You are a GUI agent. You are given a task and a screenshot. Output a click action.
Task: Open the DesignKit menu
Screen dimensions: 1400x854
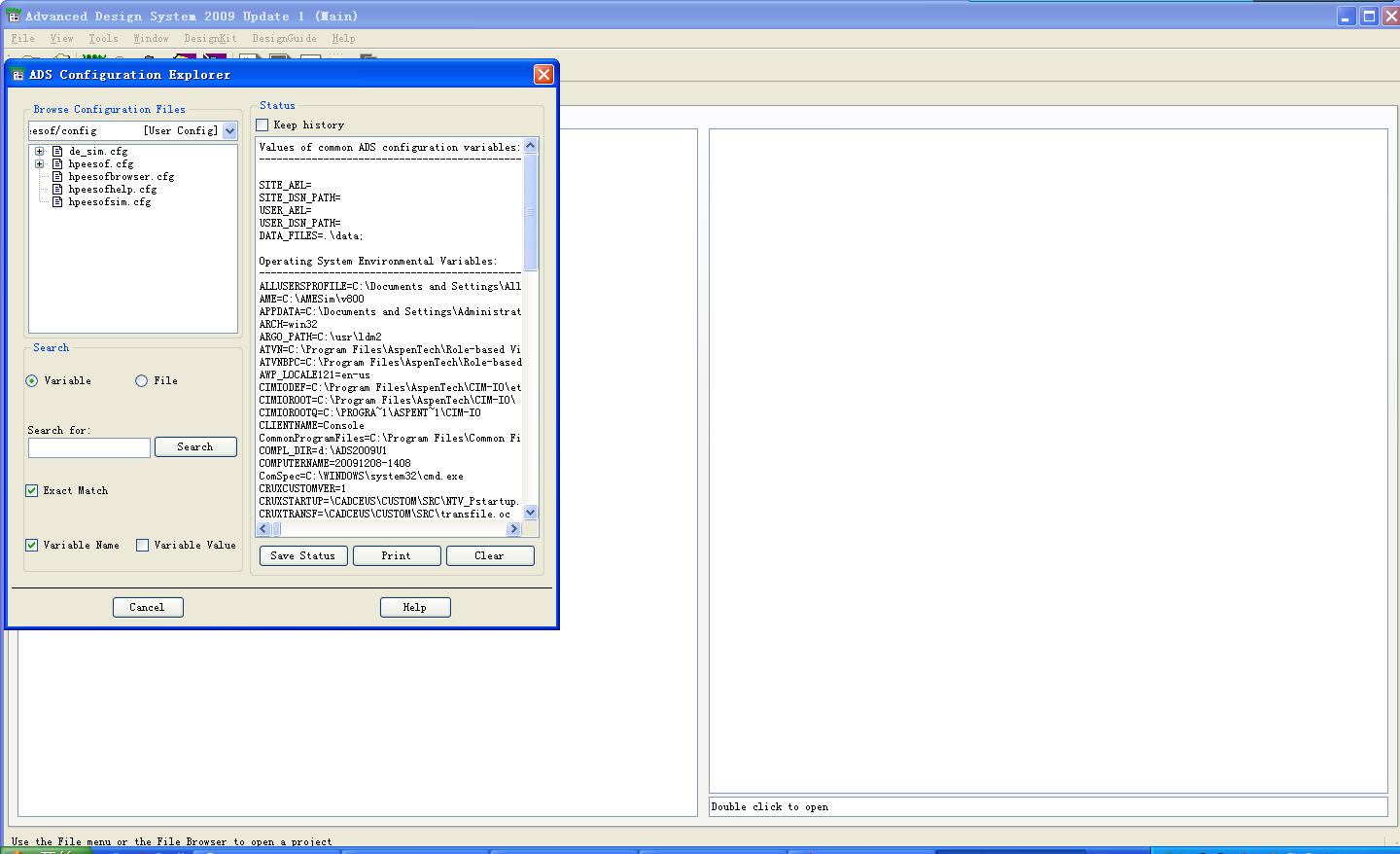(210, 39)
